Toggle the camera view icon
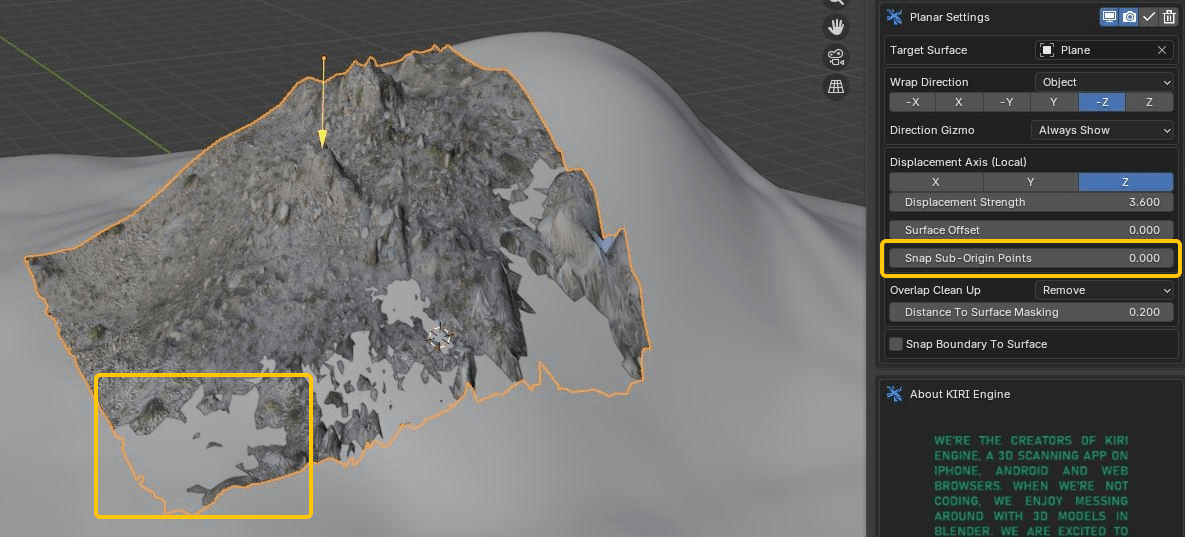Viewport: 1185px width, 537px height. 835,57
